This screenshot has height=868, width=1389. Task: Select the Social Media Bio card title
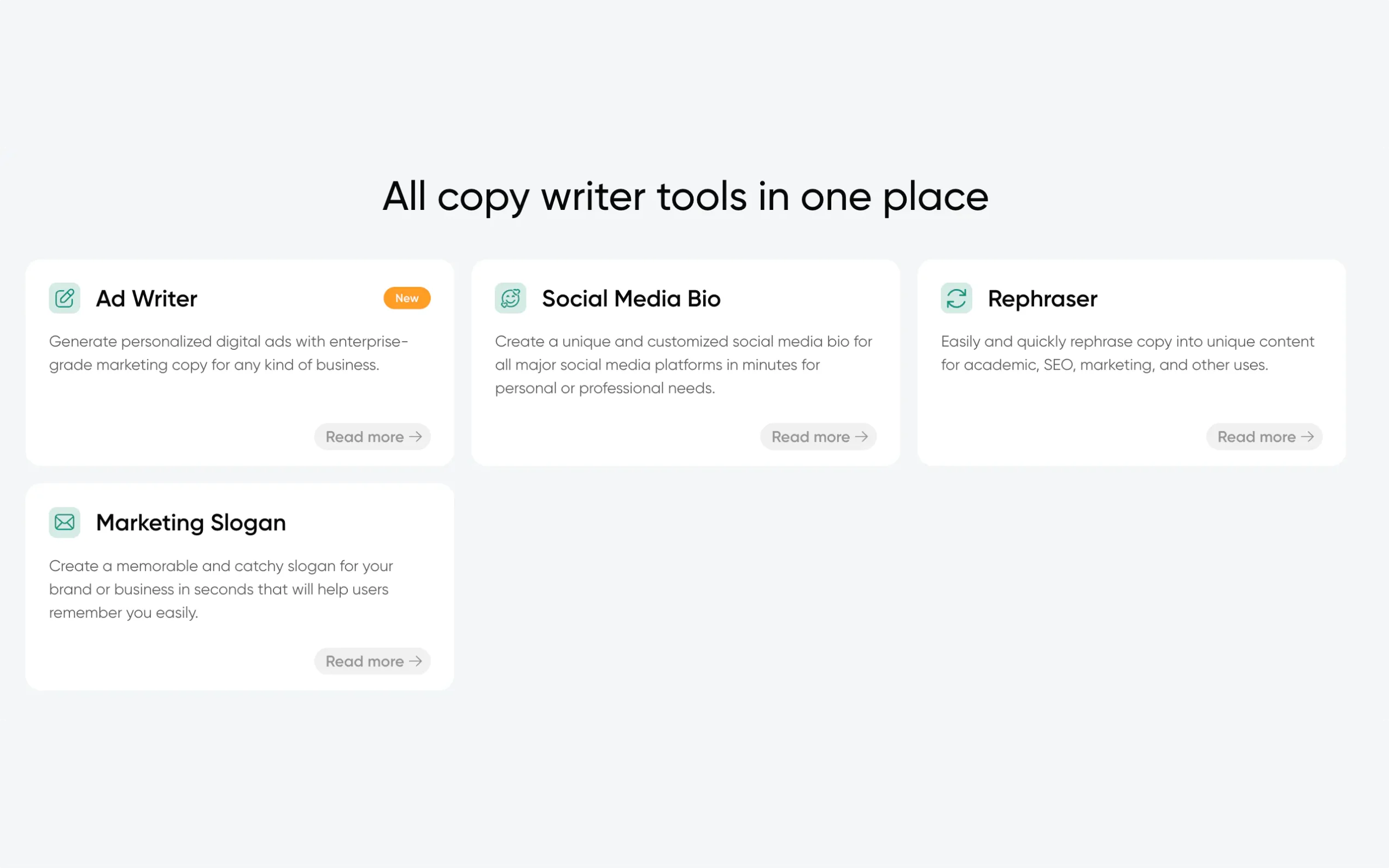point(630,298)
